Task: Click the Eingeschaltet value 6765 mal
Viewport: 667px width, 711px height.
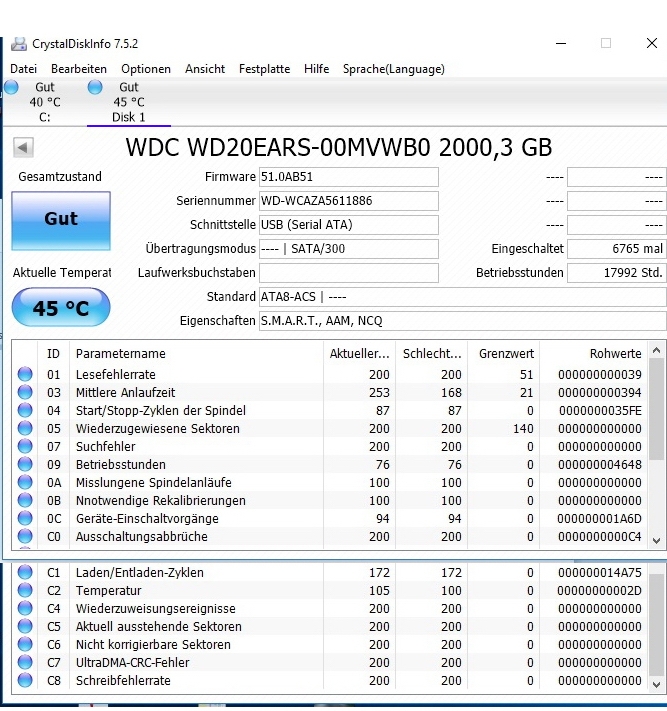Action: (x=617, y=249)
